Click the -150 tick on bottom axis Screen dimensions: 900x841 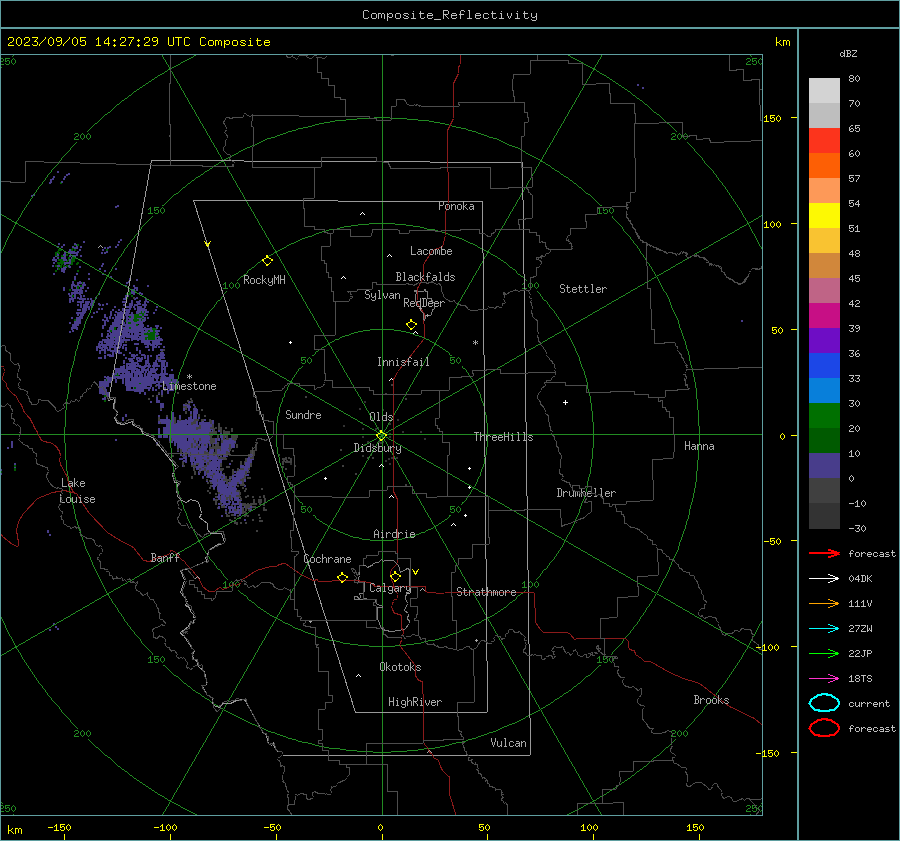pos(59,827)
